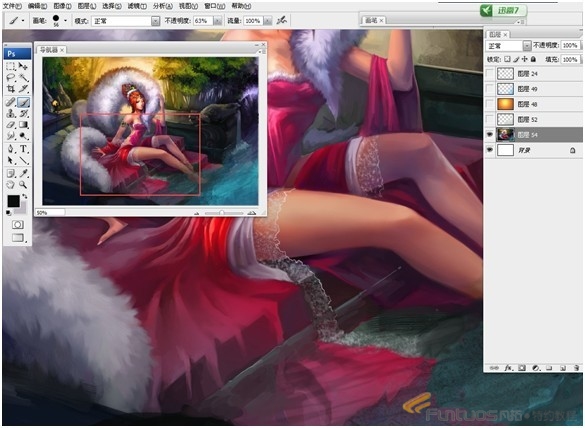Select the Magic Wand tool
The height and width of the screenshot is (428, 585).
coord(24,78)
